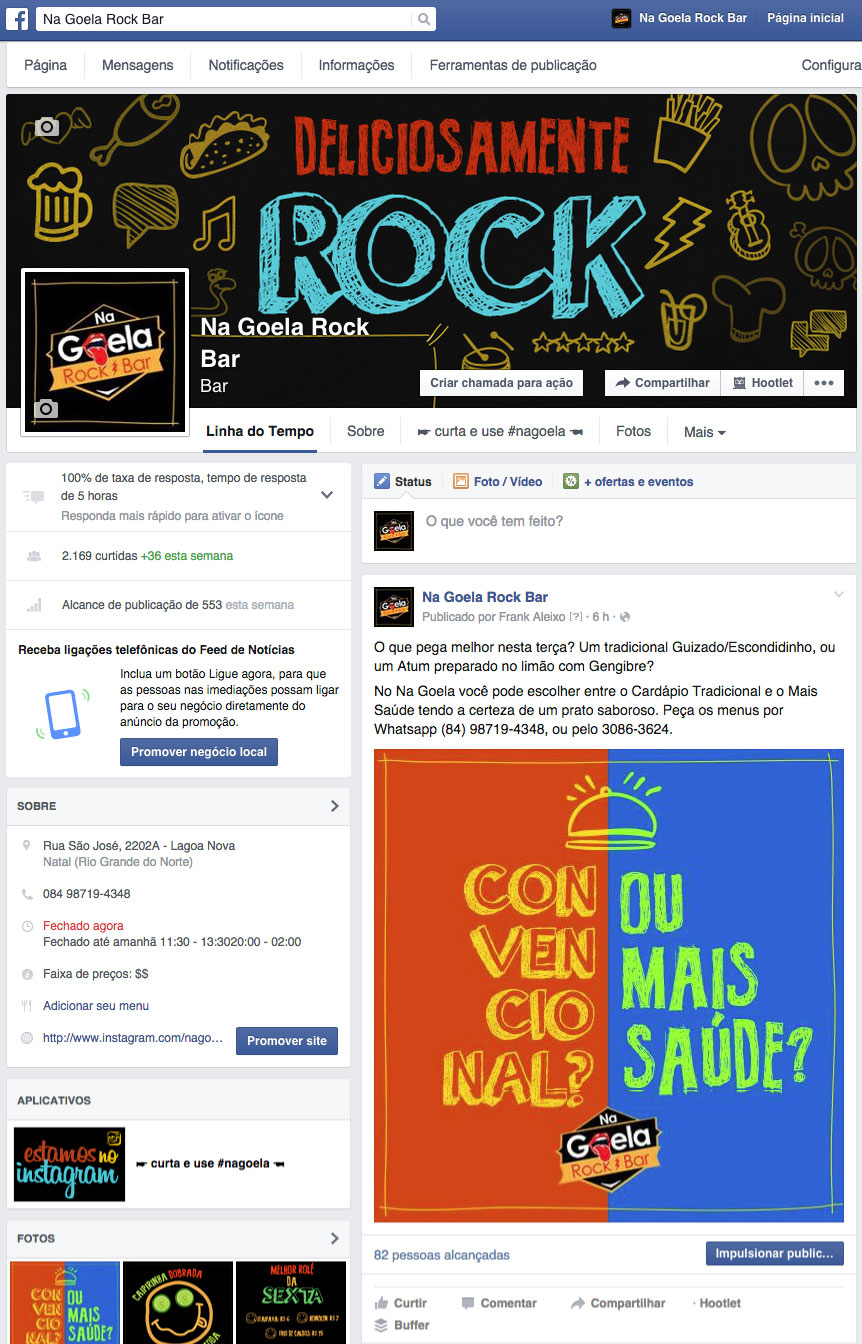
Task: Expand the Fotos section arrow
Action: click(x=335, y=1238)
